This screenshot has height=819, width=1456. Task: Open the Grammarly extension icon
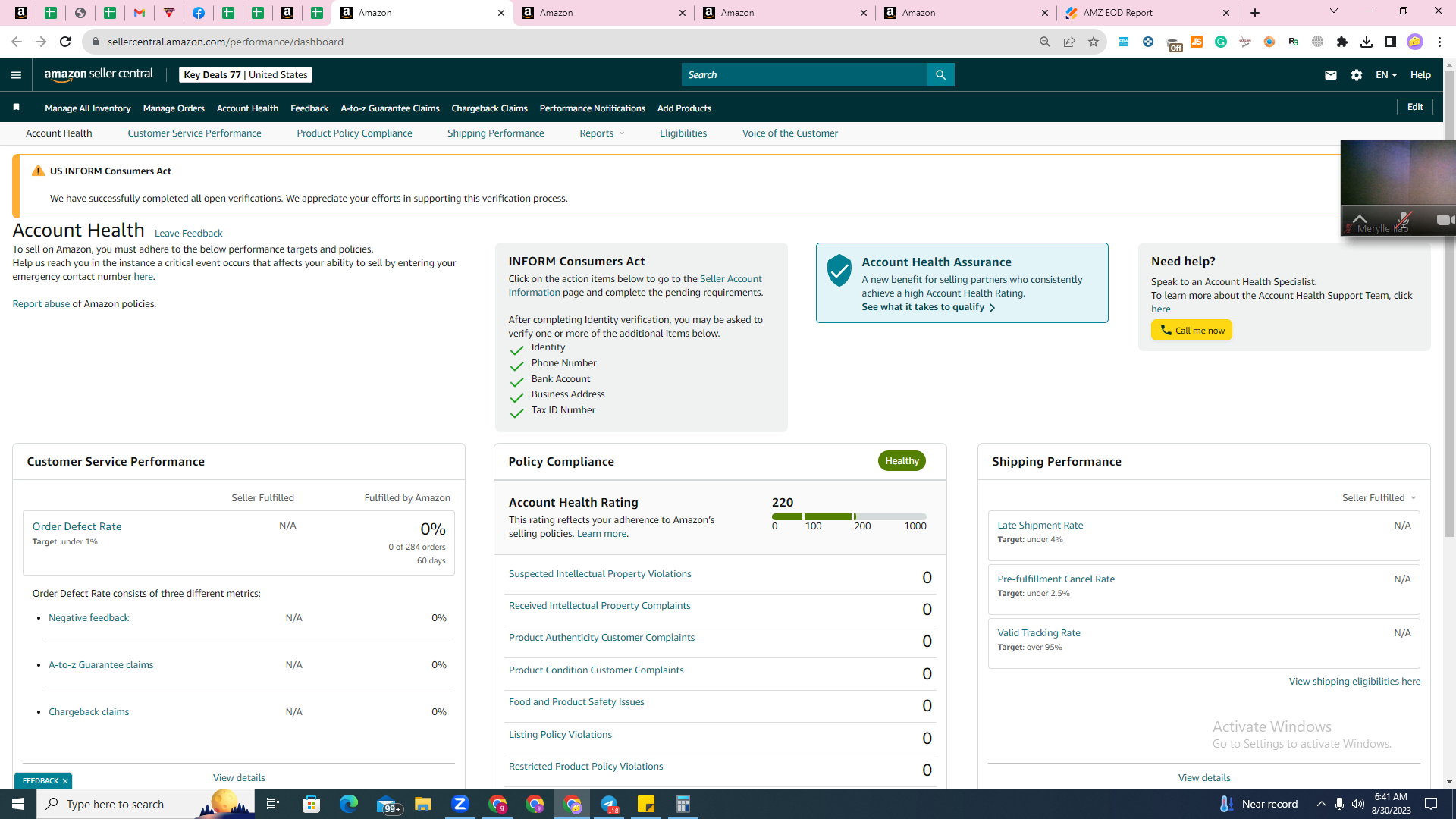coord(1221,42)
